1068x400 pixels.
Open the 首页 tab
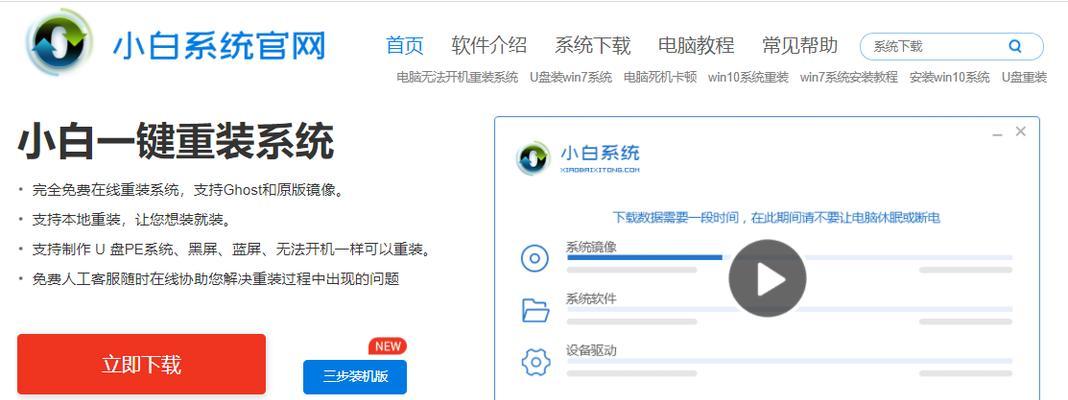point(405,46)
